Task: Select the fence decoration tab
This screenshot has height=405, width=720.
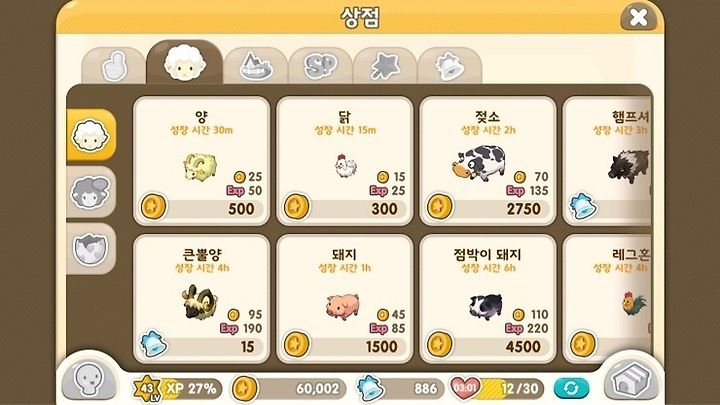Action: click(256, 66)
